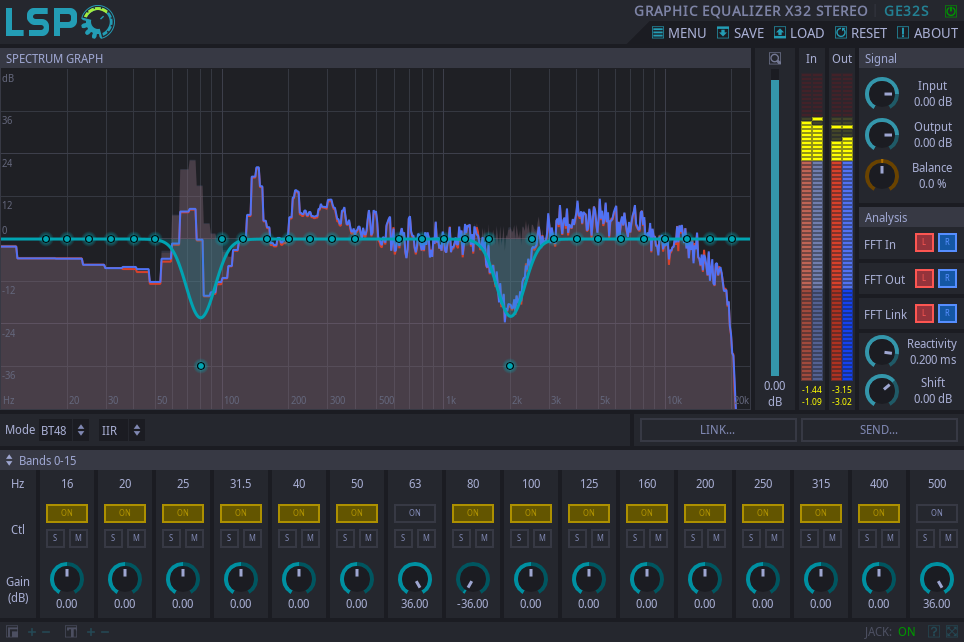Open the ABOUT menu item
Viewport: 964px width, 642px height.
point(928,33)
